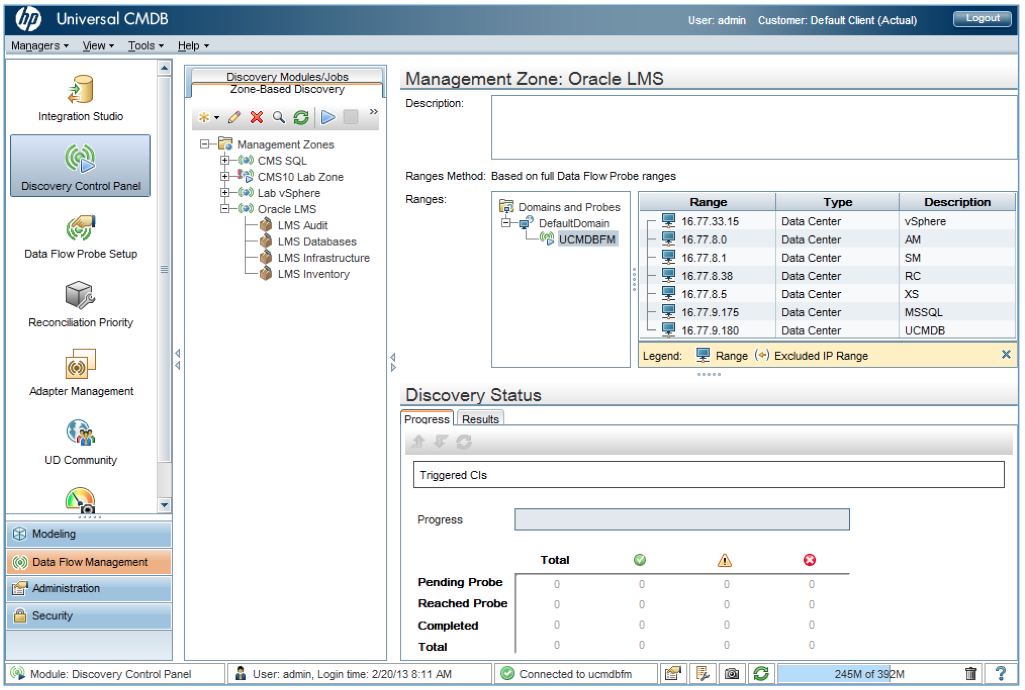1025x690 pixels.
Task: Show more toolbar buttons chevron
Action: click(373, 112)
